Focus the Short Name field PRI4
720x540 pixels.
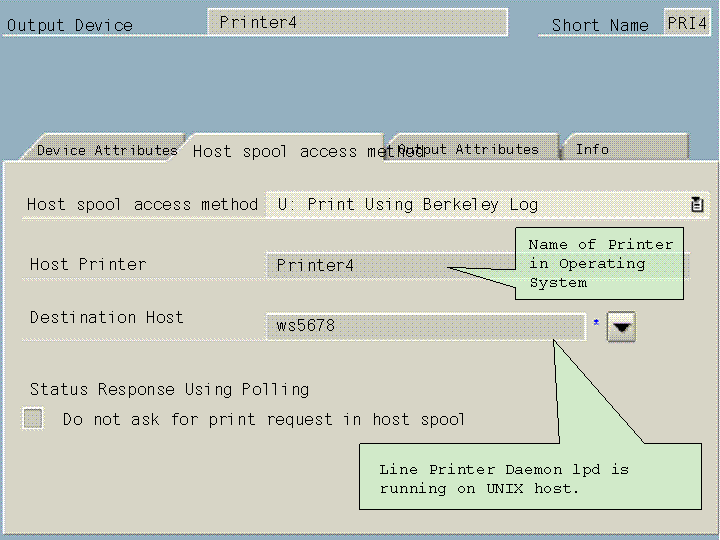(x=687, y=23)
